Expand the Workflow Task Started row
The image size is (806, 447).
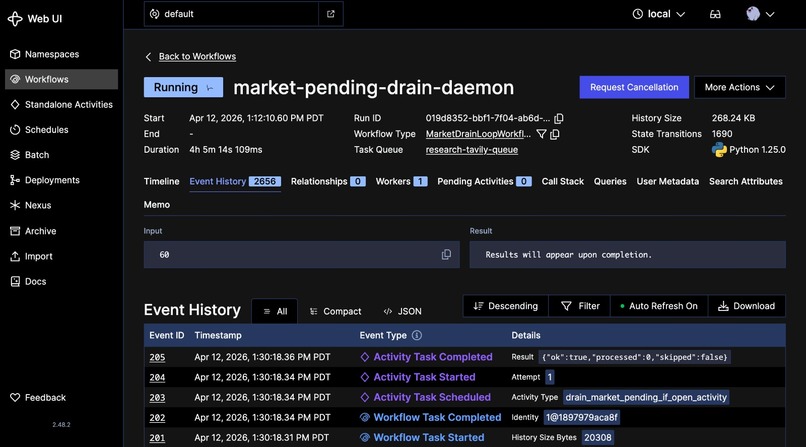[x=465, y=437]
